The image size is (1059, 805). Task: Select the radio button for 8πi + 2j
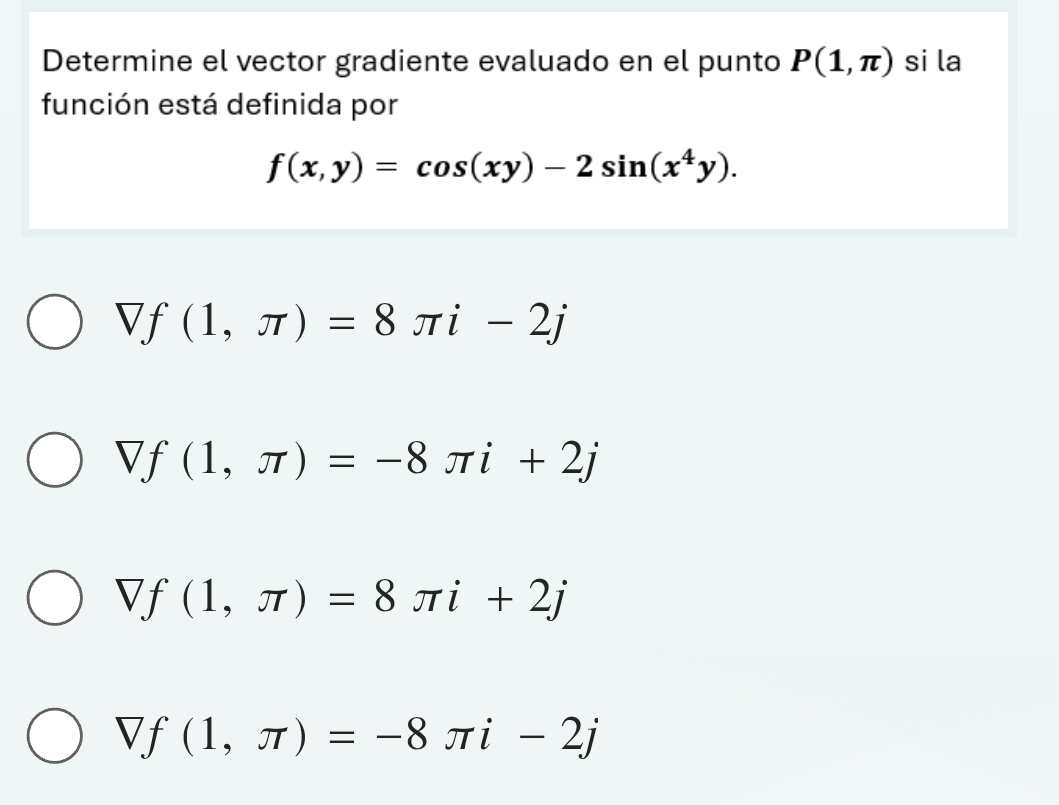(x=55, y=598)
